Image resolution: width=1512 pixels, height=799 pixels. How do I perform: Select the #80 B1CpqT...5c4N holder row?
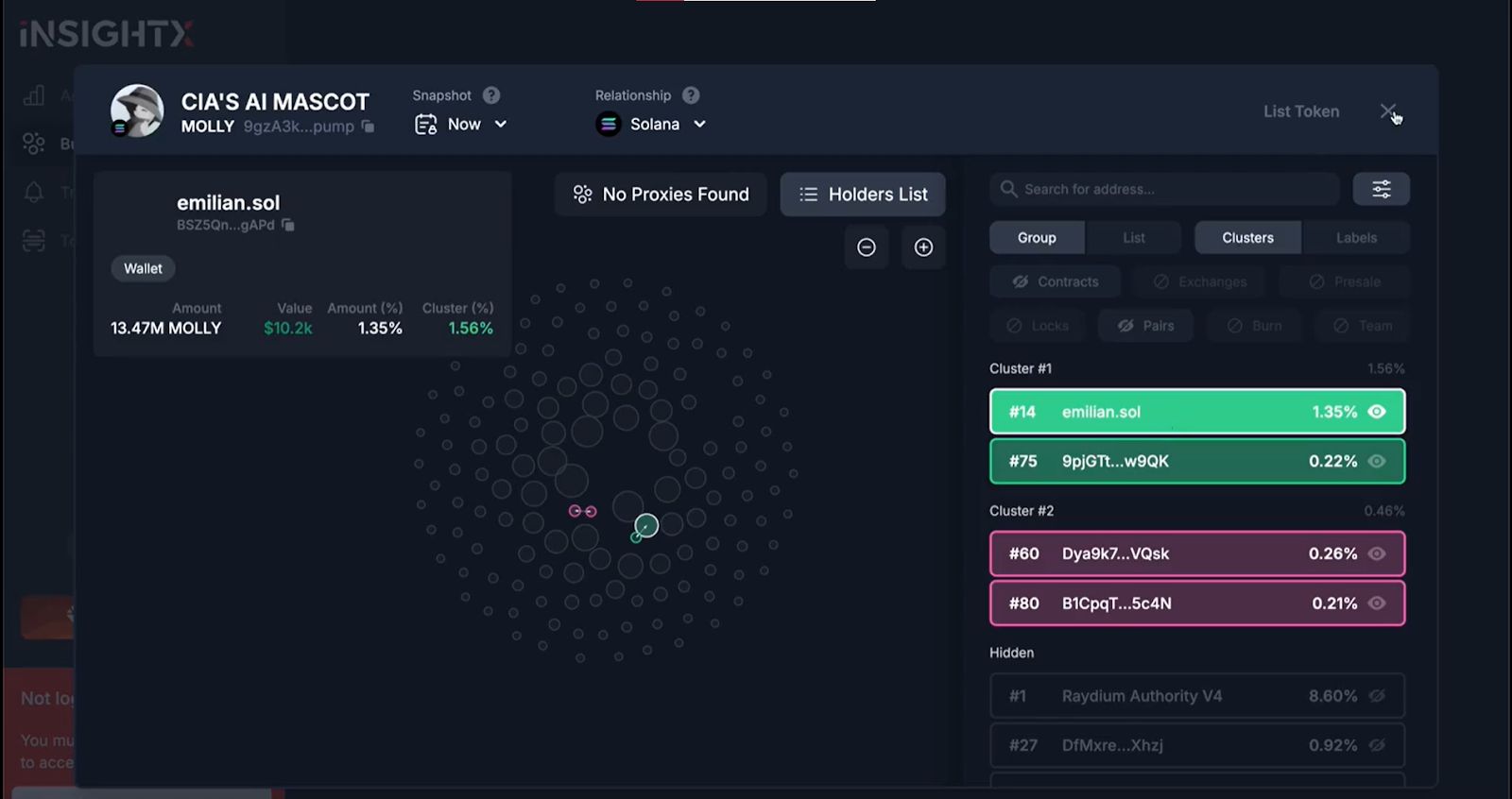coord(1197,603)
